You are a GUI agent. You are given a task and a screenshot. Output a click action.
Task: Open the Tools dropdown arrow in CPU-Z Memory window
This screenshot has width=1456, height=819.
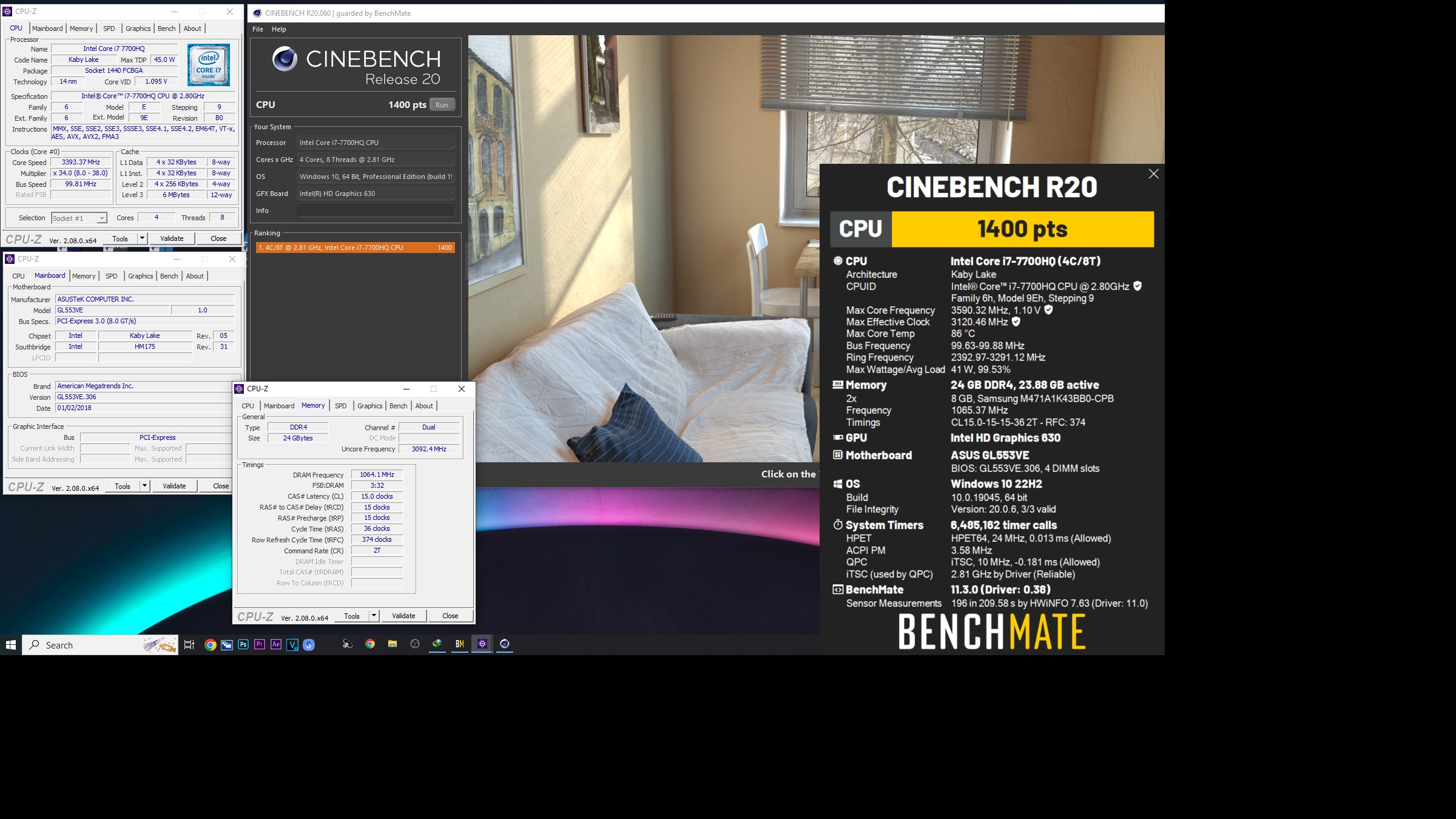pos(374,616)
